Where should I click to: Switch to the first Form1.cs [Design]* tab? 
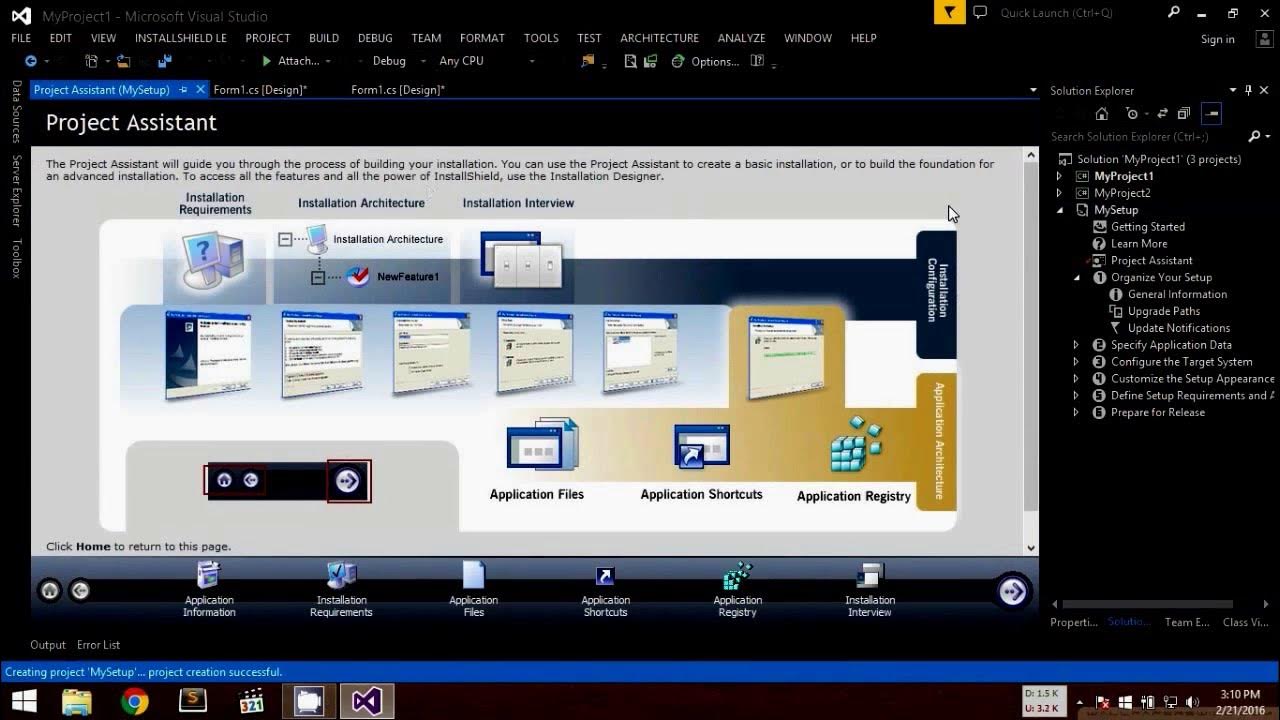pyautogui.click(x=260, y=90)
